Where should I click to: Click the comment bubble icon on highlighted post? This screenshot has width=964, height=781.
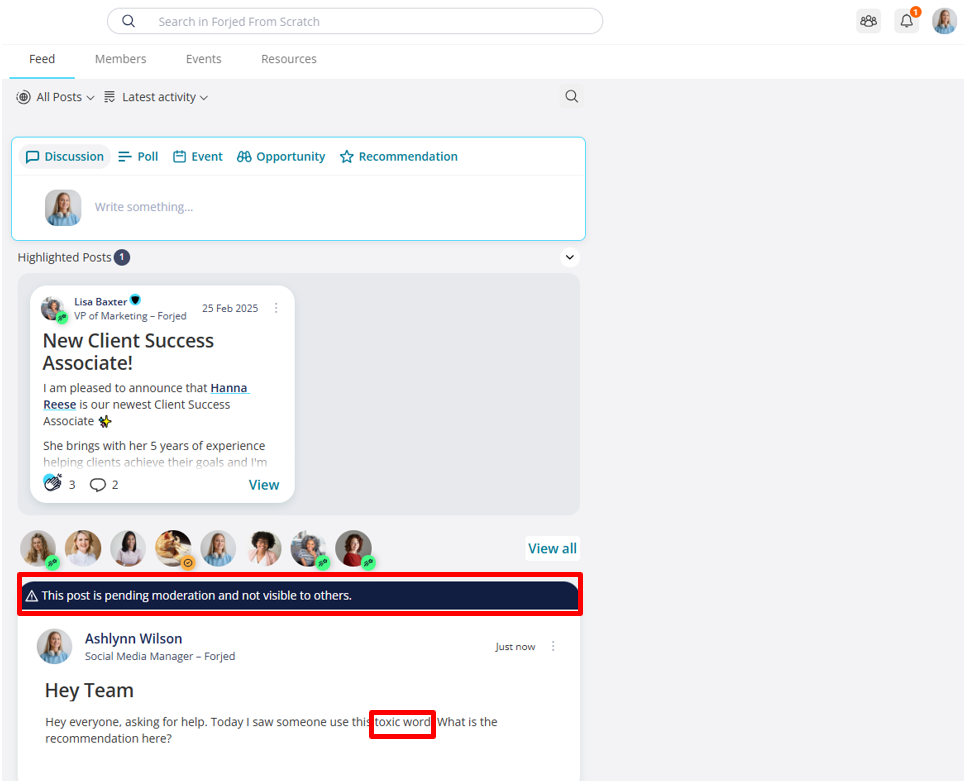click(97, 485)
